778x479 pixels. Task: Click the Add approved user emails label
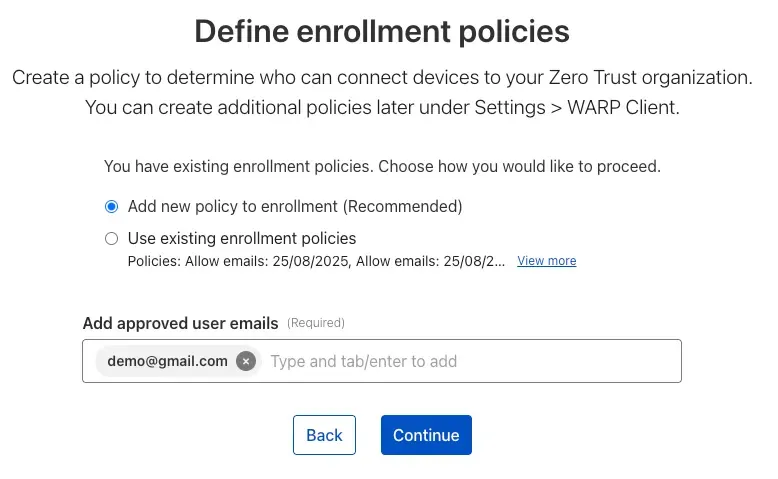(180, 323)
